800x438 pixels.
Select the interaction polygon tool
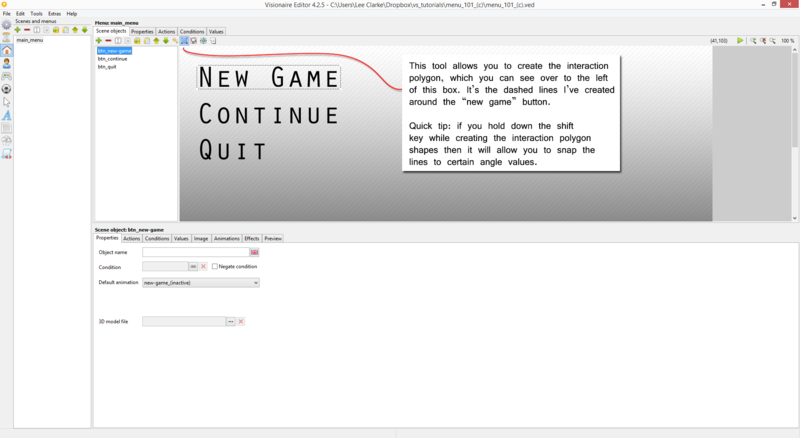(x=185, y=41)
